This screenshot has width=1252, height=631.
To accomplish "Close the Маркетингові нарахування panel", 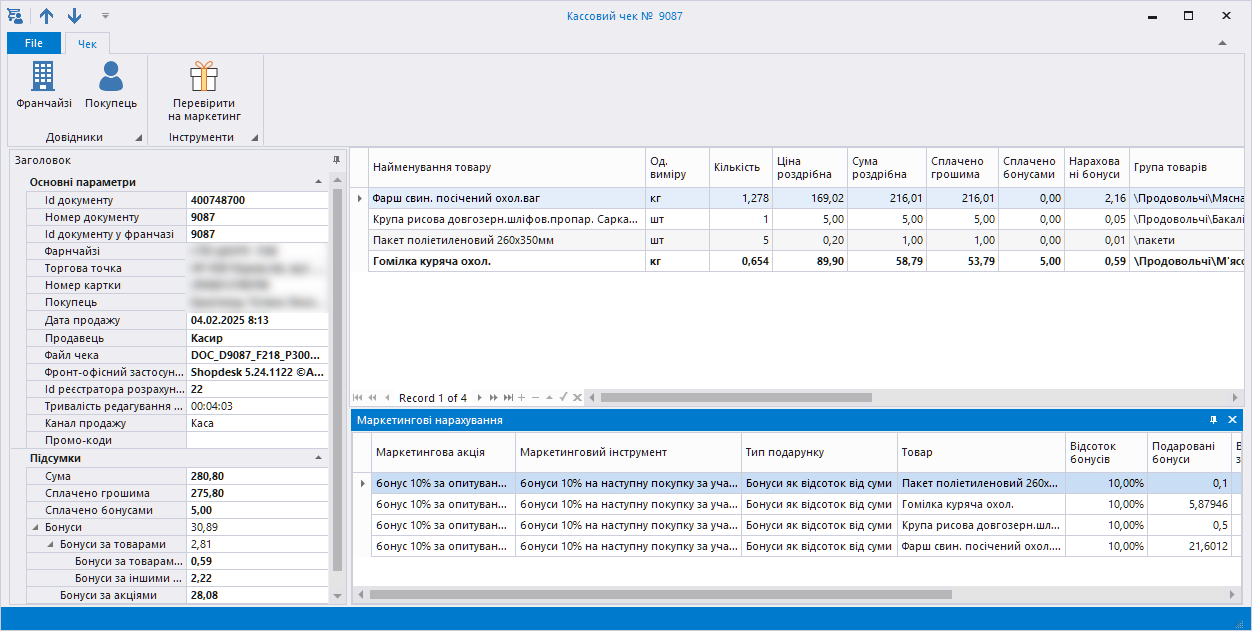I will [1232, 420].
